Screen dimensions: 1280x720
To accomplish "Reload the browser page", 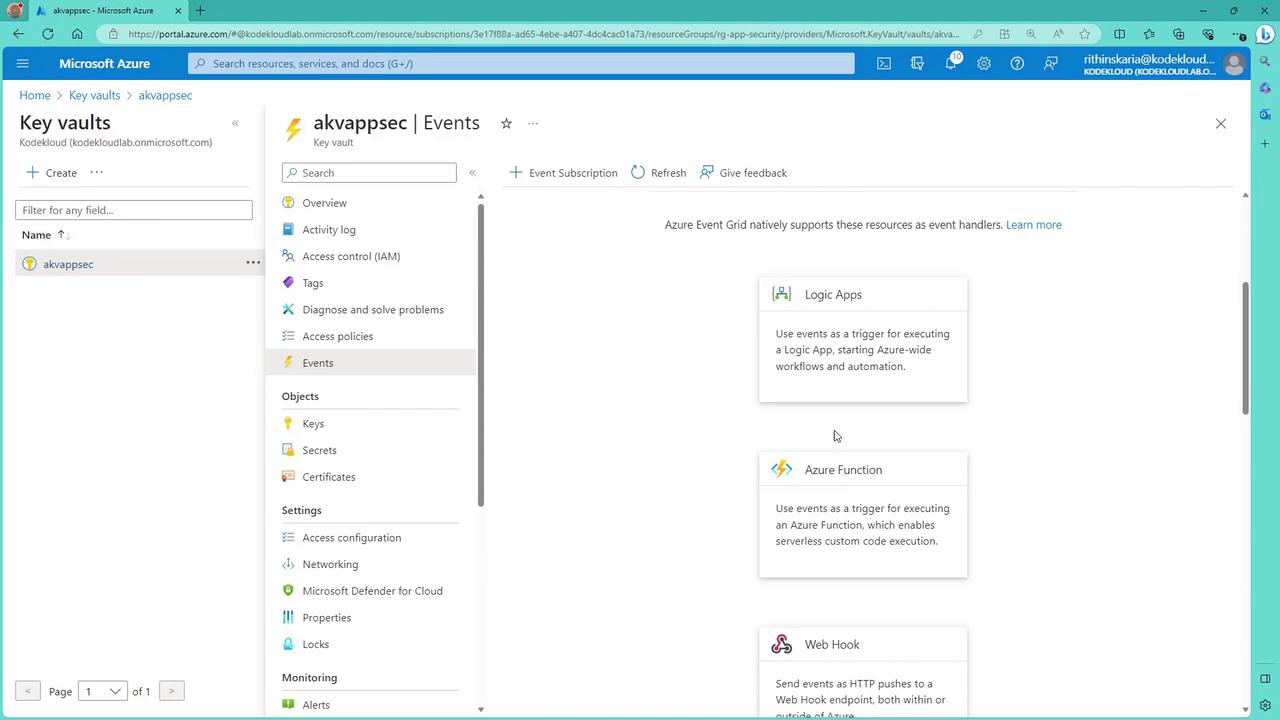I will click(48, 34).
